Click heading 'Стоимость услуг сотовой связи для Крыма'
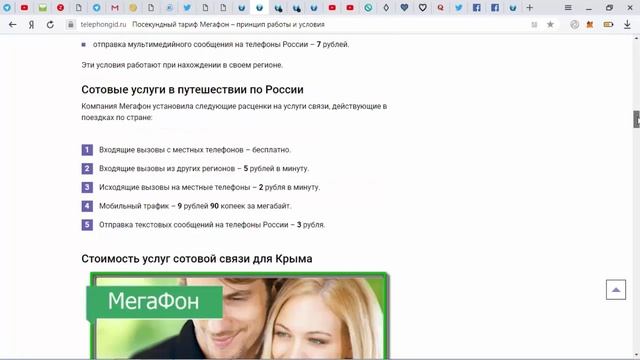 coord(197,259)
